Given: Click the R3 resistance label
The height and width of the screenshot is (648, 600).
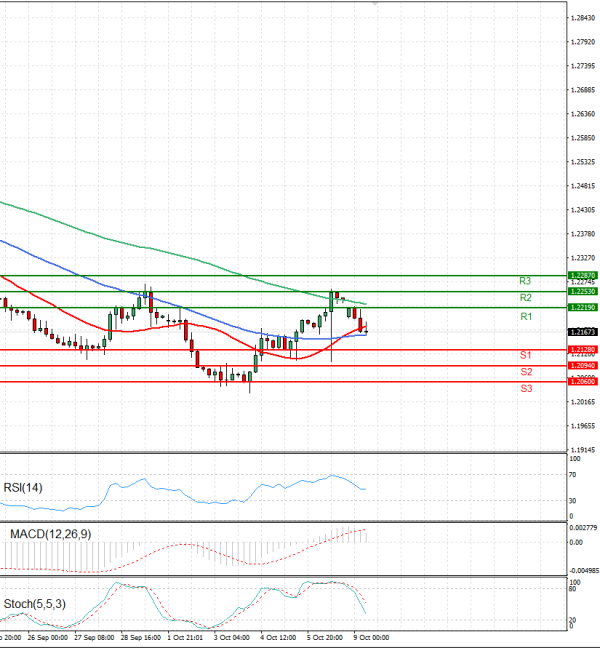Looking at the screenshot, I should point(525,281).
